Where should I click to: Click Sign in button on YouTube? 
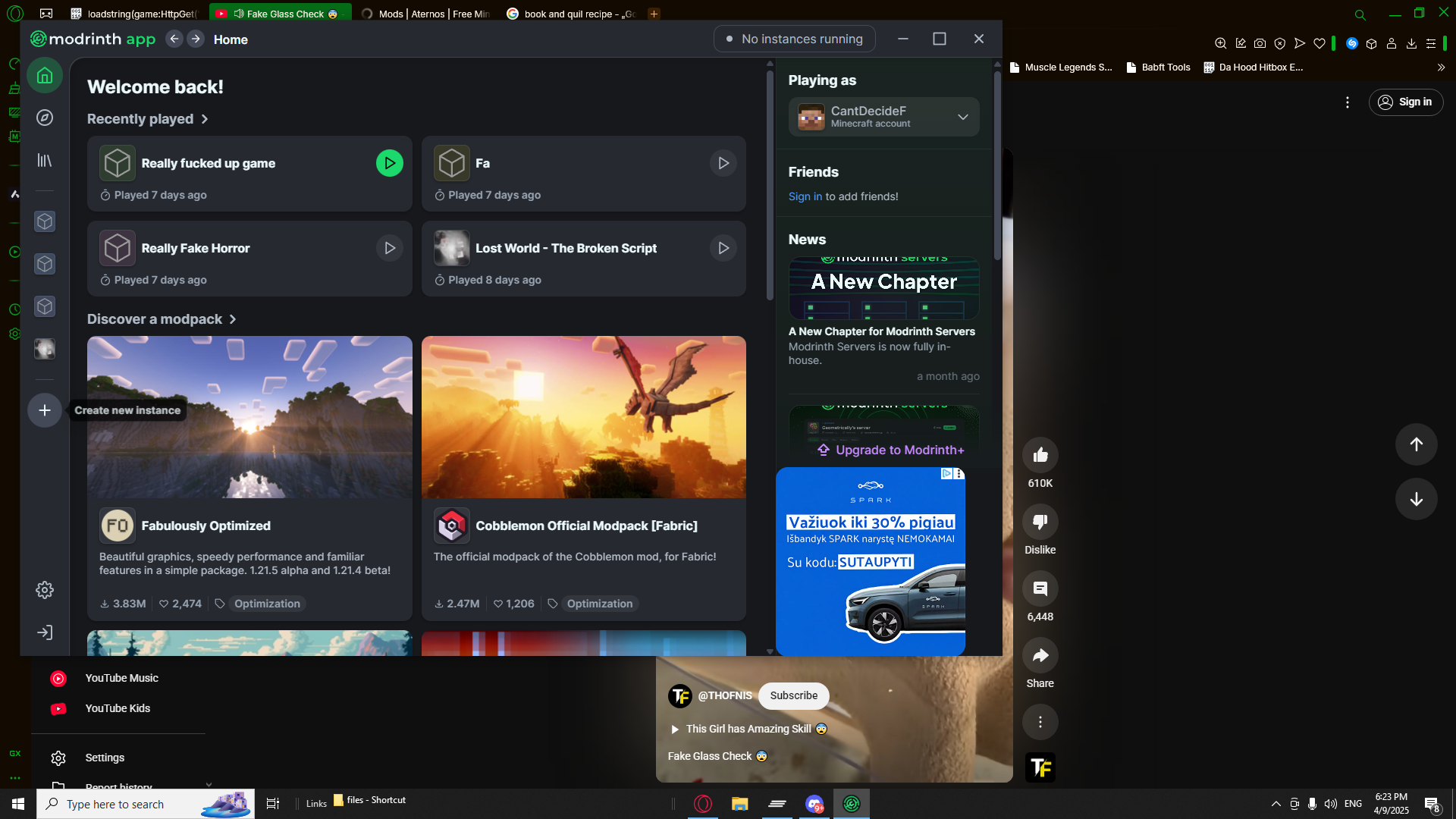[1406, 102]
